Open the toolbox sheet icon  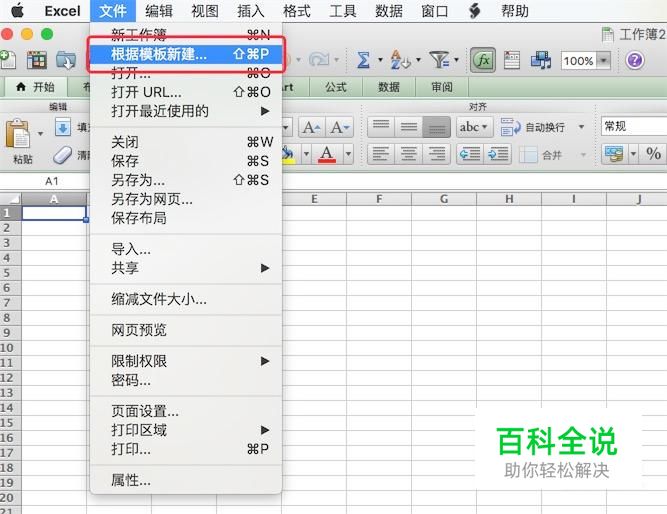pyautogui.click(x=512, y=60)
